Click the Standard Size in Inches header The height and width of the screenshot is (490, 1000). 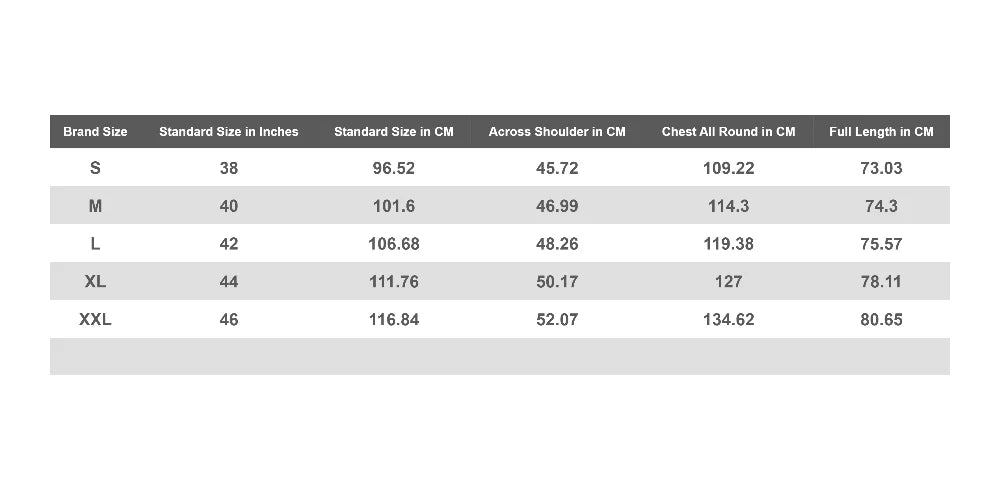tap(228, 131)
